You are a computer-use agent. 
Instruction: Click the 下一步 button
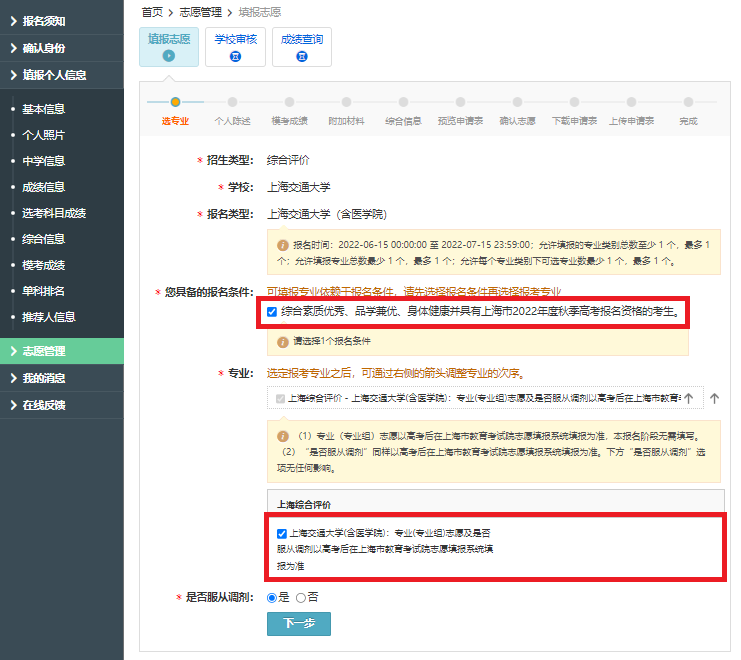[x=299, y=624]
